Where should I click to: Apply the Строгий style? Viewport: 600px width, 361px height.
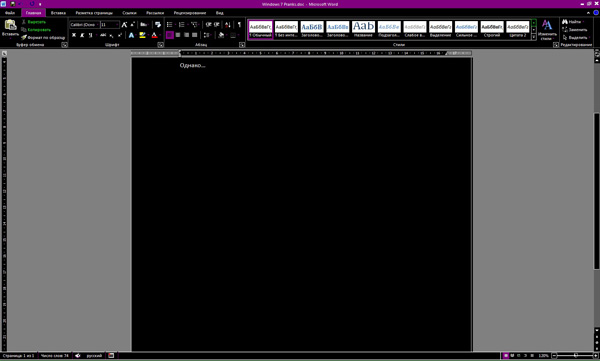tap(492, 29)
